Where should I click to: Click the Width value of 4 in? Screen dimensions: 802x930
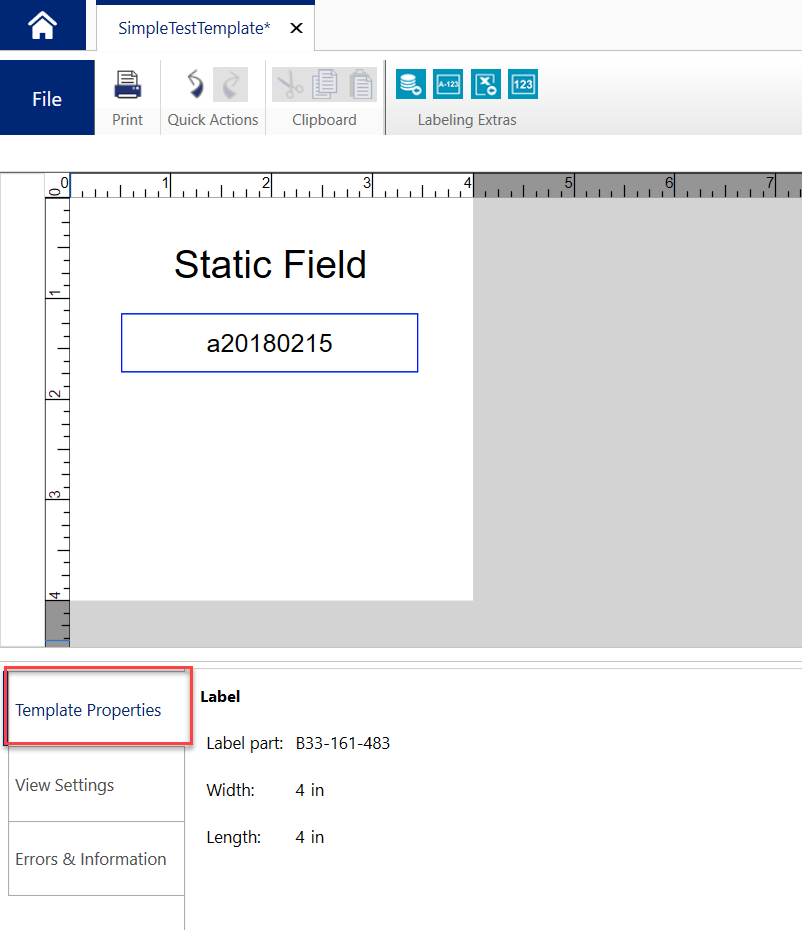(x=310, y=790)
